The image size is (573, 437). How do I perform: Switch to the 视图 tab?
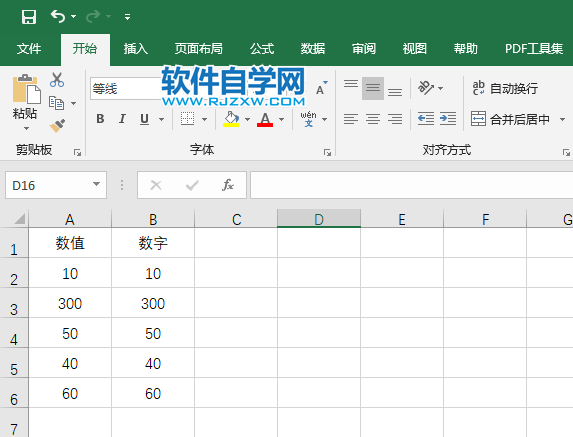415,49
